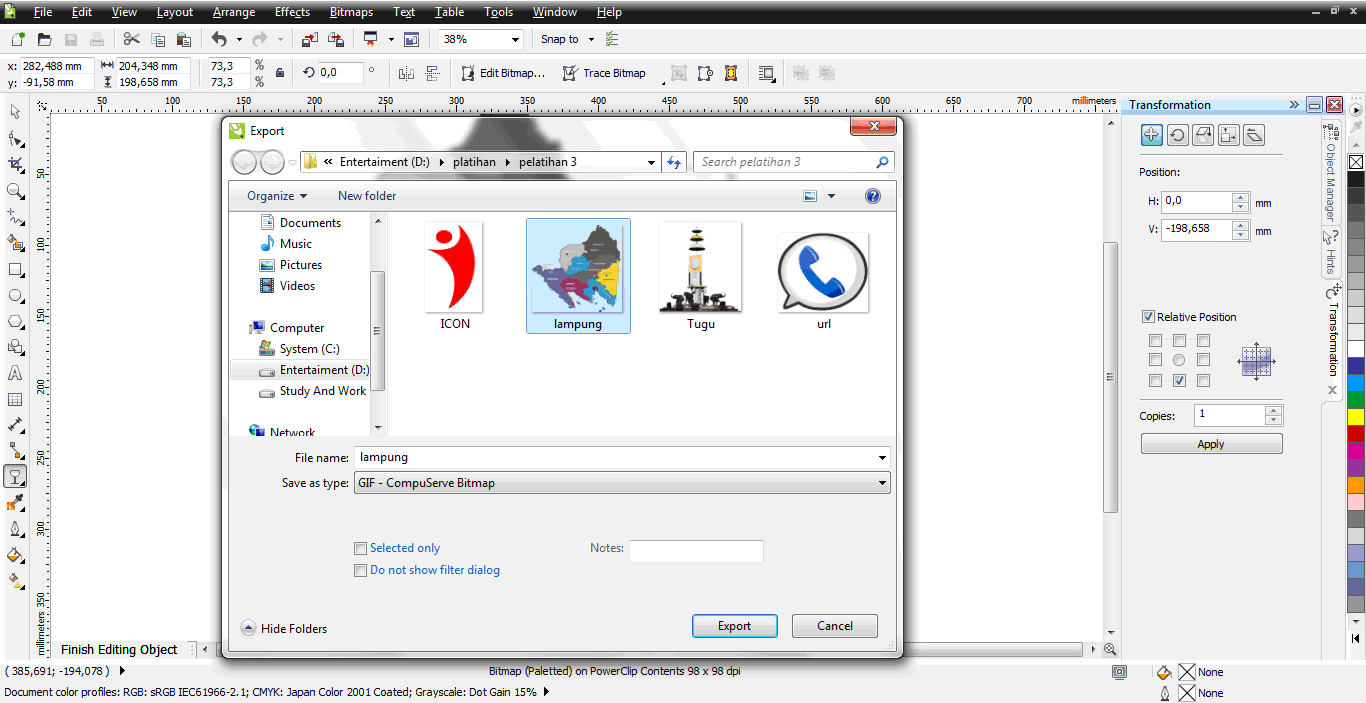Select the Fill bucket tool

coord(15,555)
